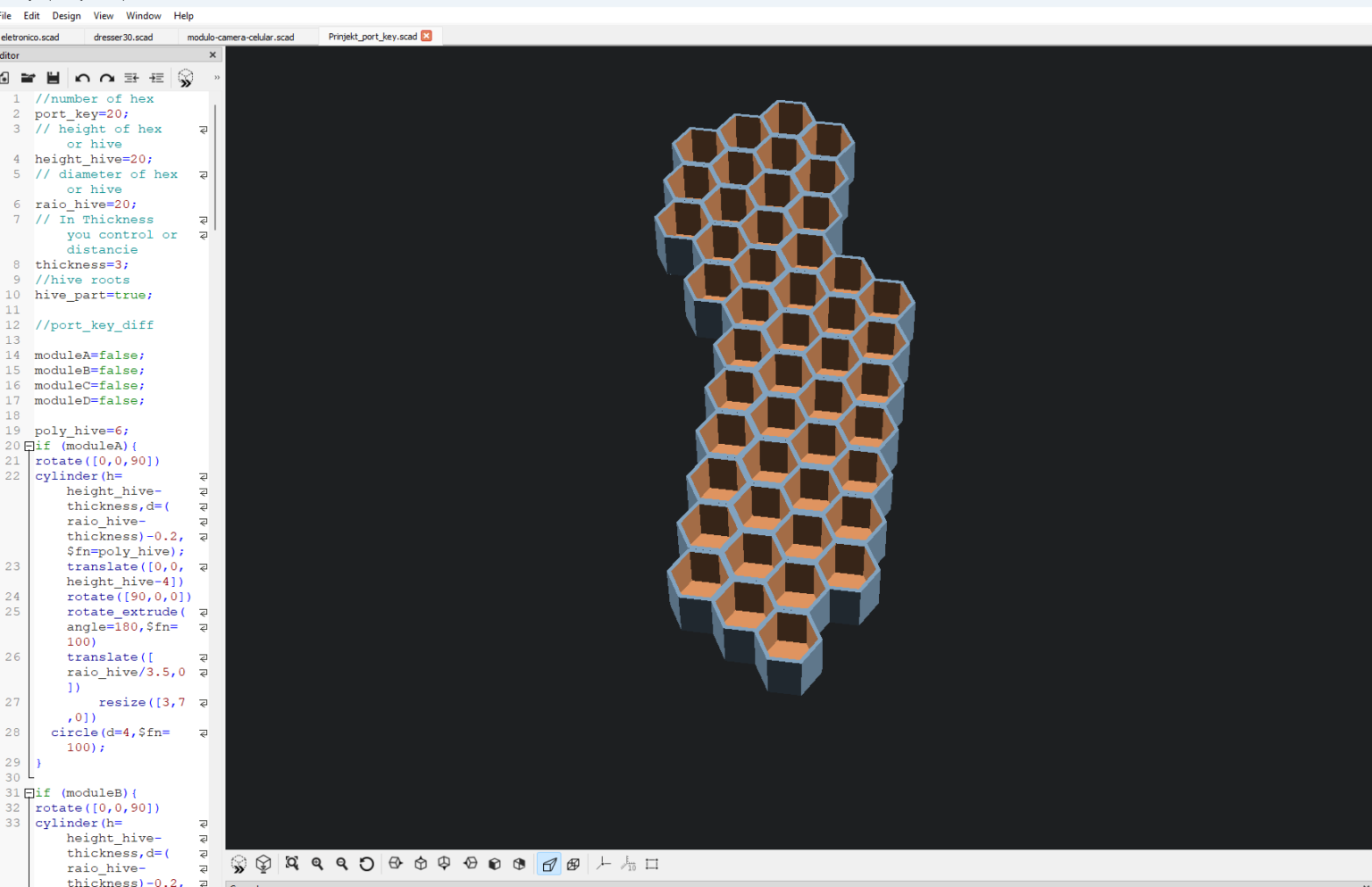Click the moduleA=false; line
The width and height of the screenshot is (1372, 887).
pyautogui.click(x=89, y=356)
